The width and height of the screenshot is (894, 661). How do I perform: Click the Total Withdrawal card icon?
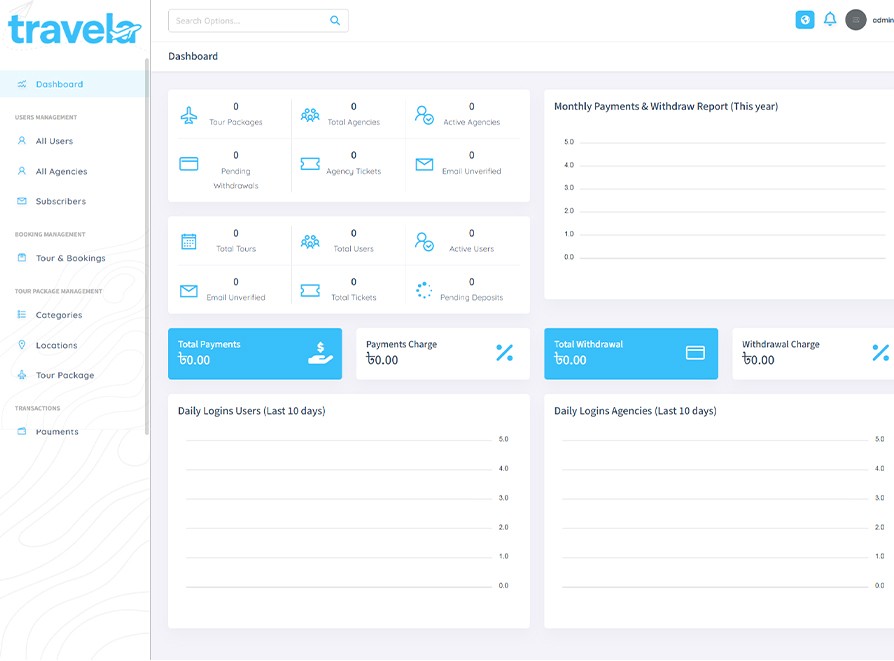(695, 353)
